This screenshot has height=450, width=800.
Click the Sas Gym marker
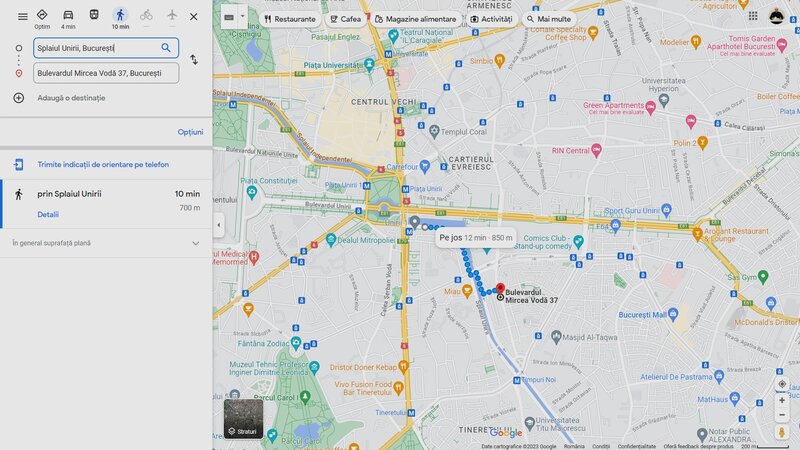[x=763, y=277]
